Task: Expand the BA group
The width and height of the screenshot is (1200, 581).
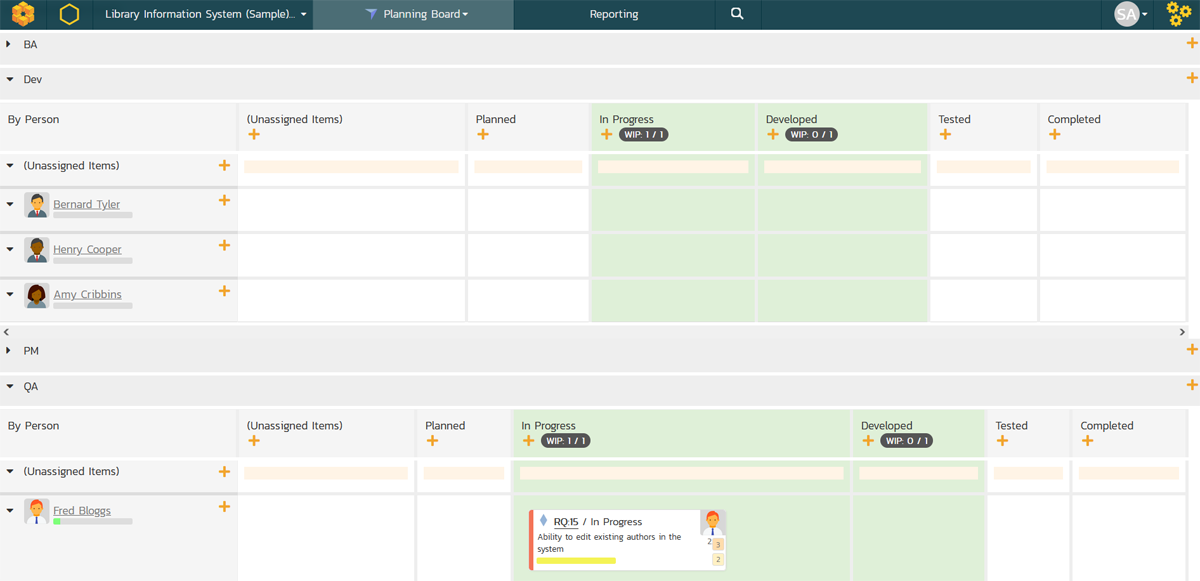Action: point(9,45)
